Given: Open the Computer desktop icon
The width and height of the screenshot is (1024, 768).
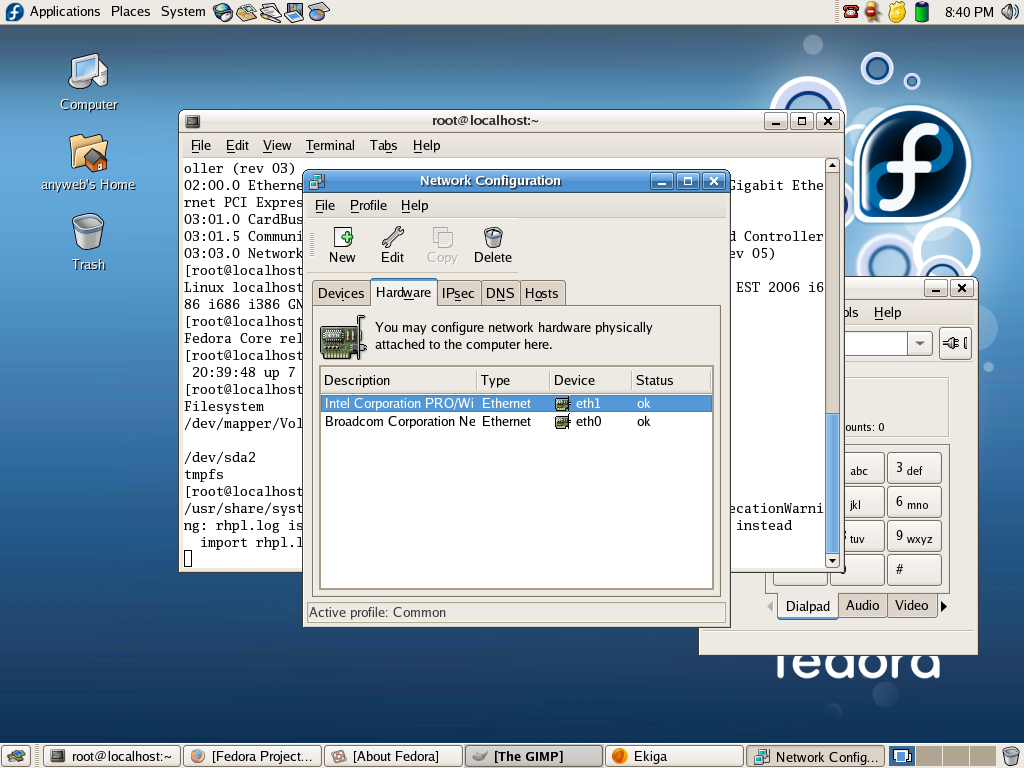Looking at the screenshot, I should pyautogui.click(x=89, y=72).
